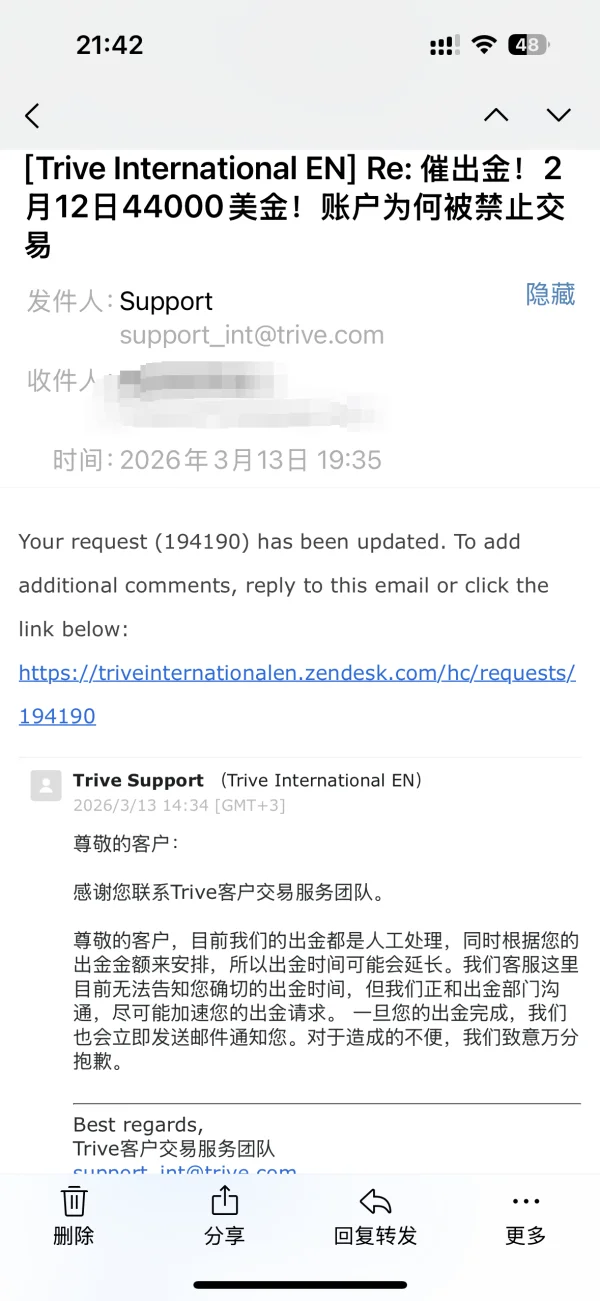Go to next email with down chevron

tap(558, 115)
